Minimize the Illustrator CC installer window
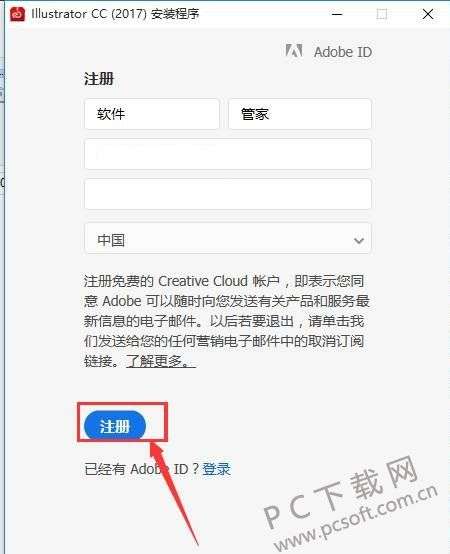Screen dimensions: 450x554 (337, 14)
